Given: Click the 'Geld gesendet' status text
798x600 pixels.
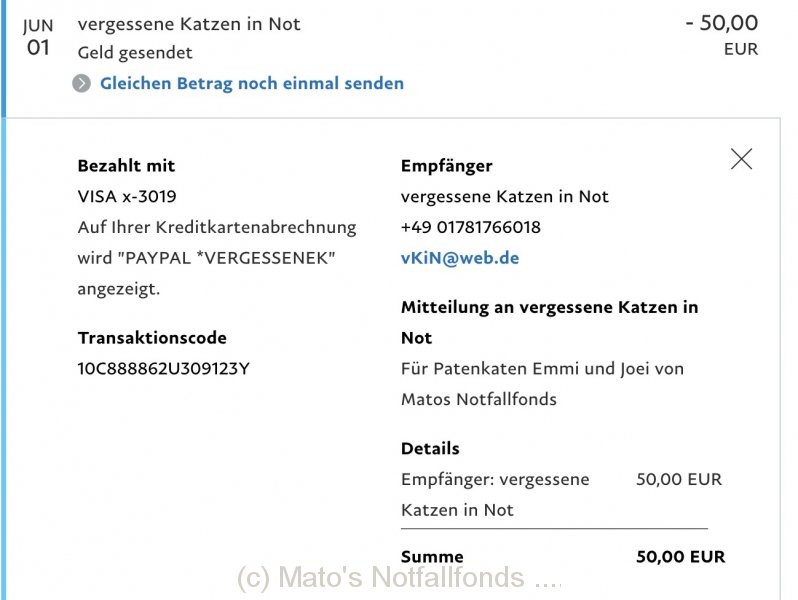Looking at the screenshot, I should pos(135,53).
